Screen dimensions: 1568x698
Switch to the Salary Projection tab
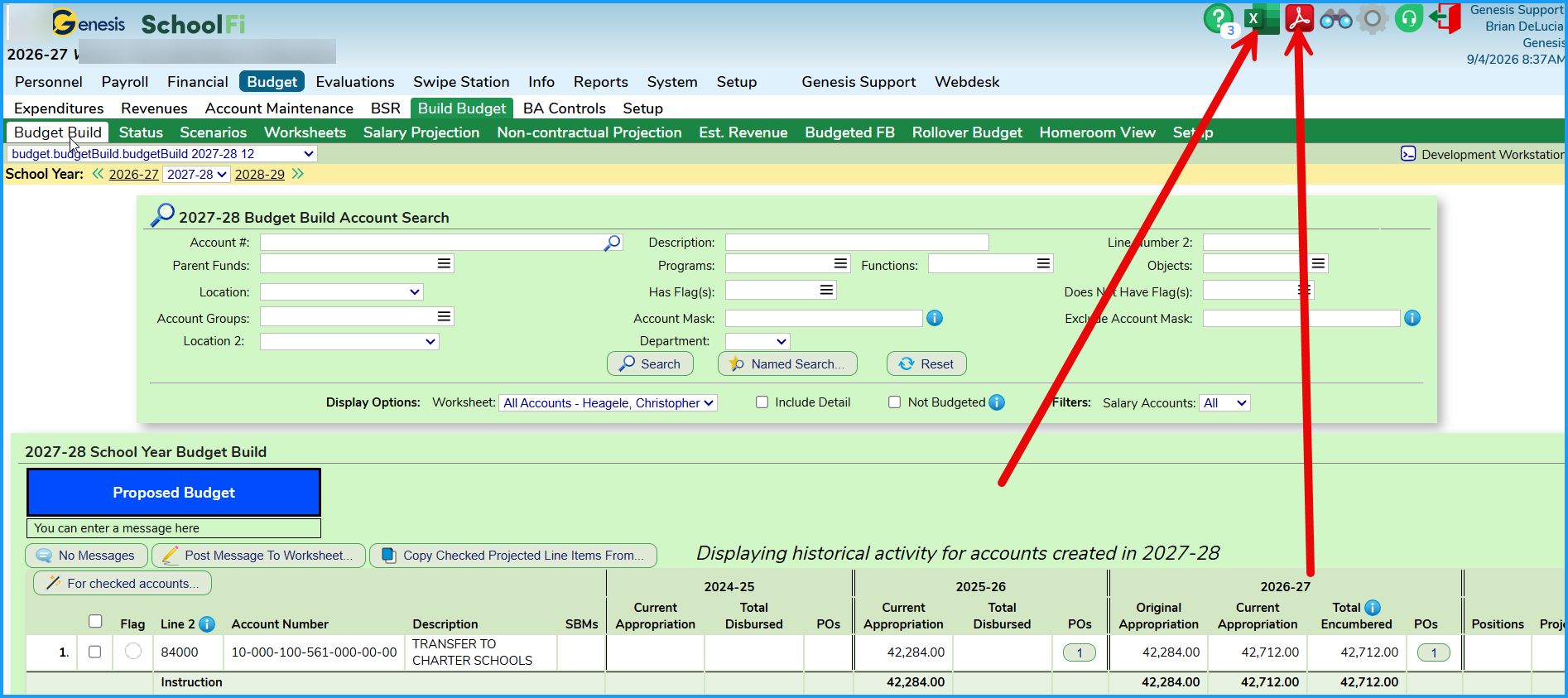(421, 132)
